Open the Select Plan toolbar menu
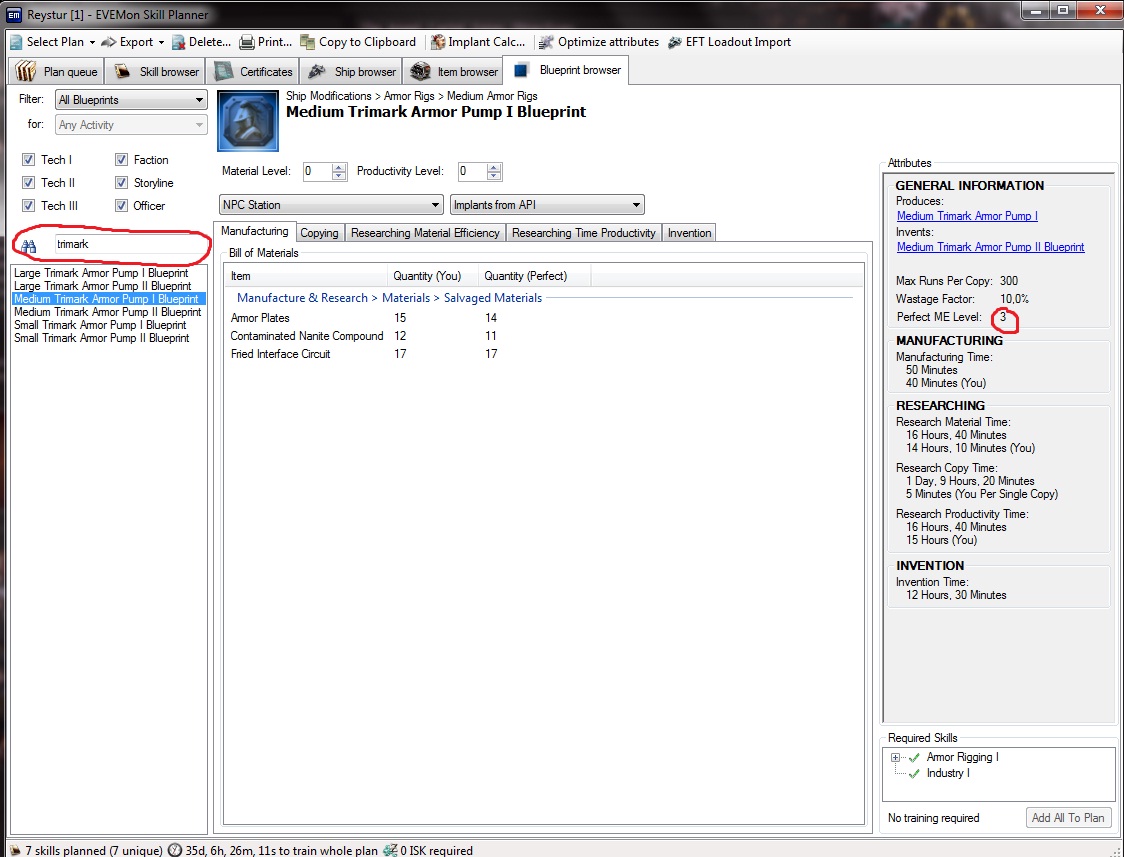 tap(52, 42)
